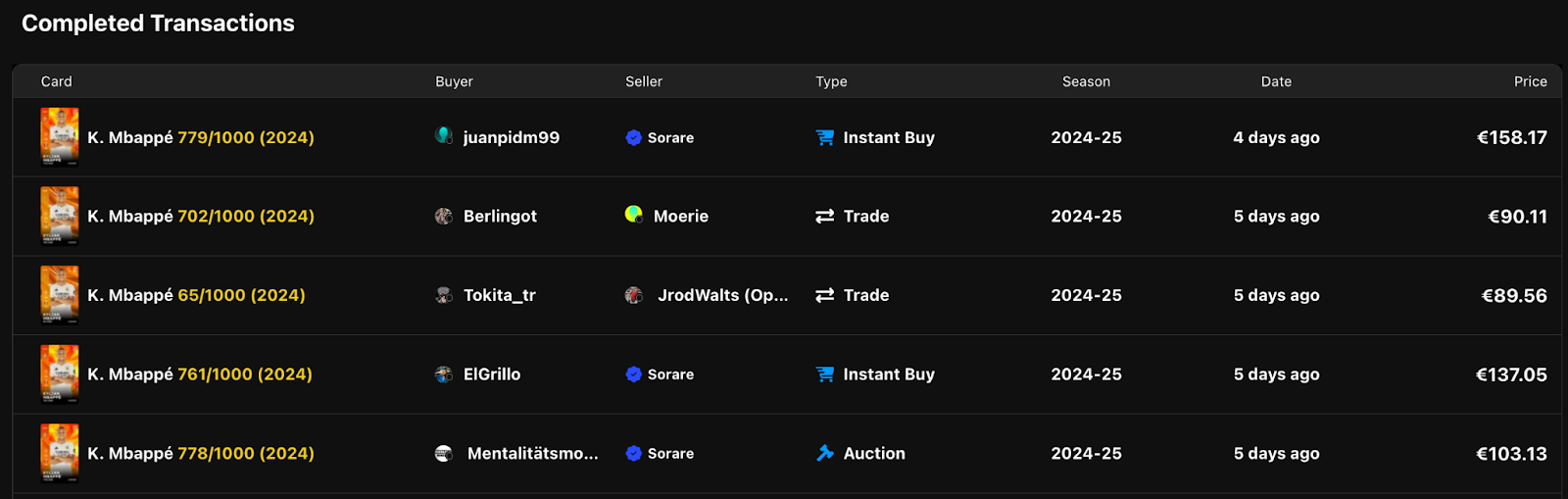Click the Auction hammer icon in the last row
The height and width of the screenshot is (499, 1568).
click(825, 453)
